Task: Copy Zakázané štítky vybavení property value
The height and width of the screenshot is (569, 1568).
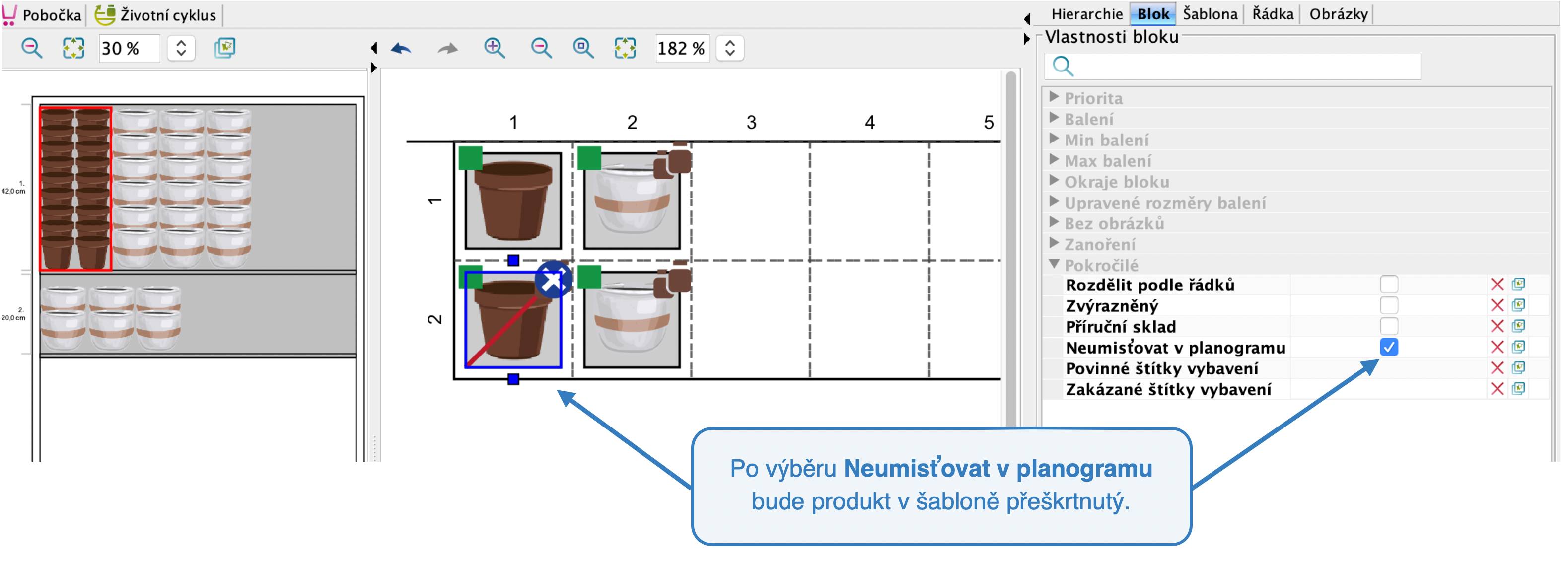Action: point(1518,388)
